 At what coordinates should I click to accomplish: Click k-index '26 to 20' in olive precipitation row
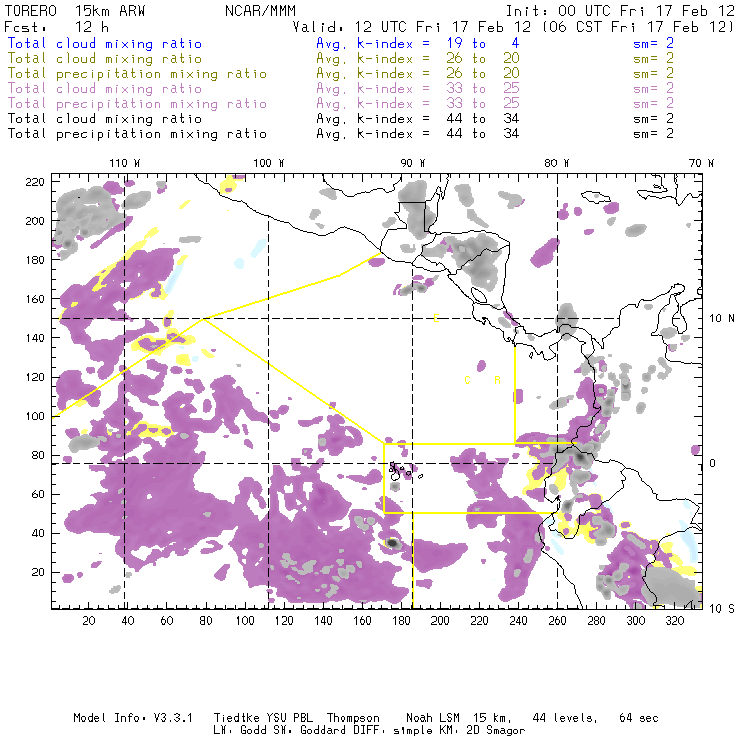click(483, 74)
